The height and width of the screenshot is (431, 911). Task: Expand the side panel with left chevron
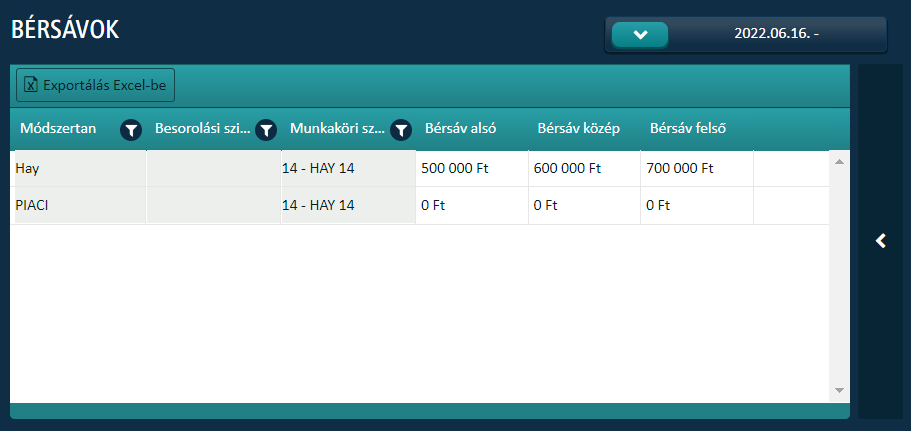click(881, 240)
